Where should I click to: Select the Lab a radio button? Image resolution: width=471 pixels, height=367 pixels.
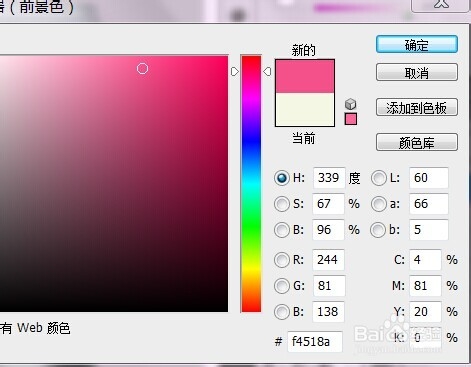379,204
